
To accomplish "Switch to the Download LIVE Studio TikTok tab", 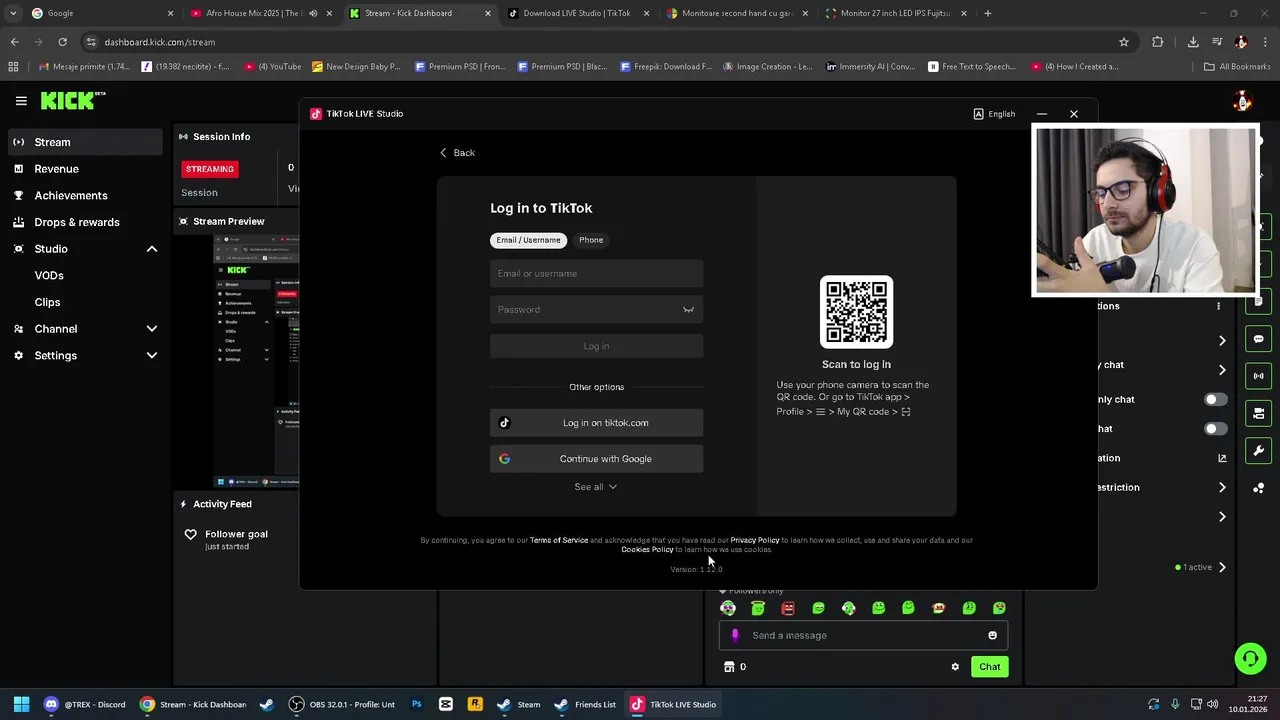I will pos(577,13).
